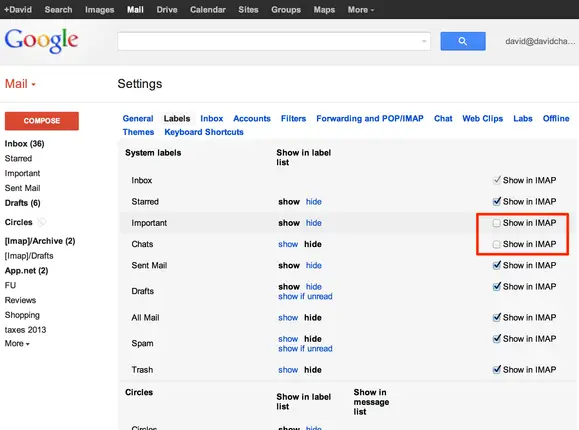Open the Shopping label in sidebar

(22, 315)
